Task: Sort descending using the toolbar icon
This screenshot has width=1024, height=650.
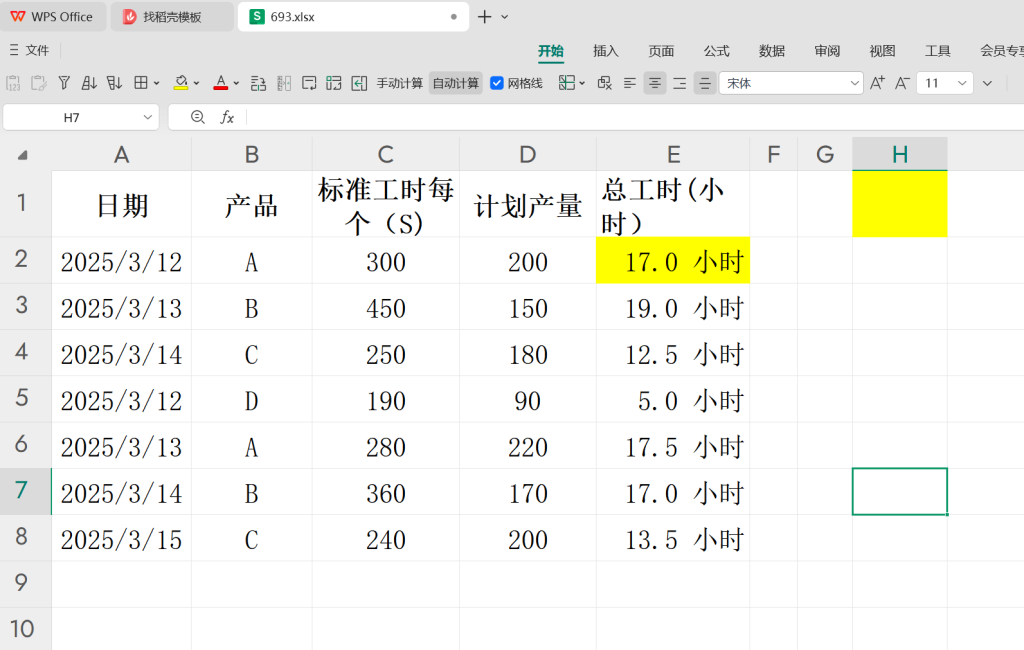Action: click(114, 83)
